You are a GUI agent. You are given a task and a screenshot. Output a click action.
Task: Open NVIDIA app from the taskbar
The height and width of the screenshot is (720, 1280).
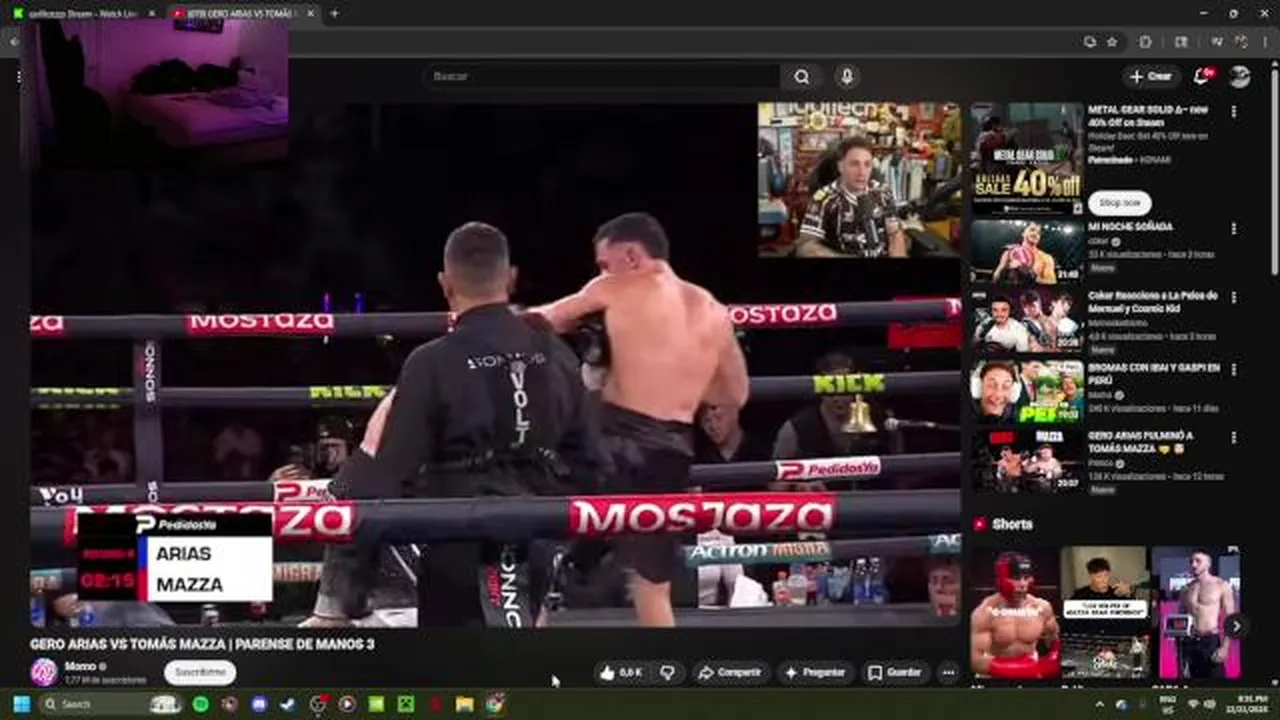[376, 704]
